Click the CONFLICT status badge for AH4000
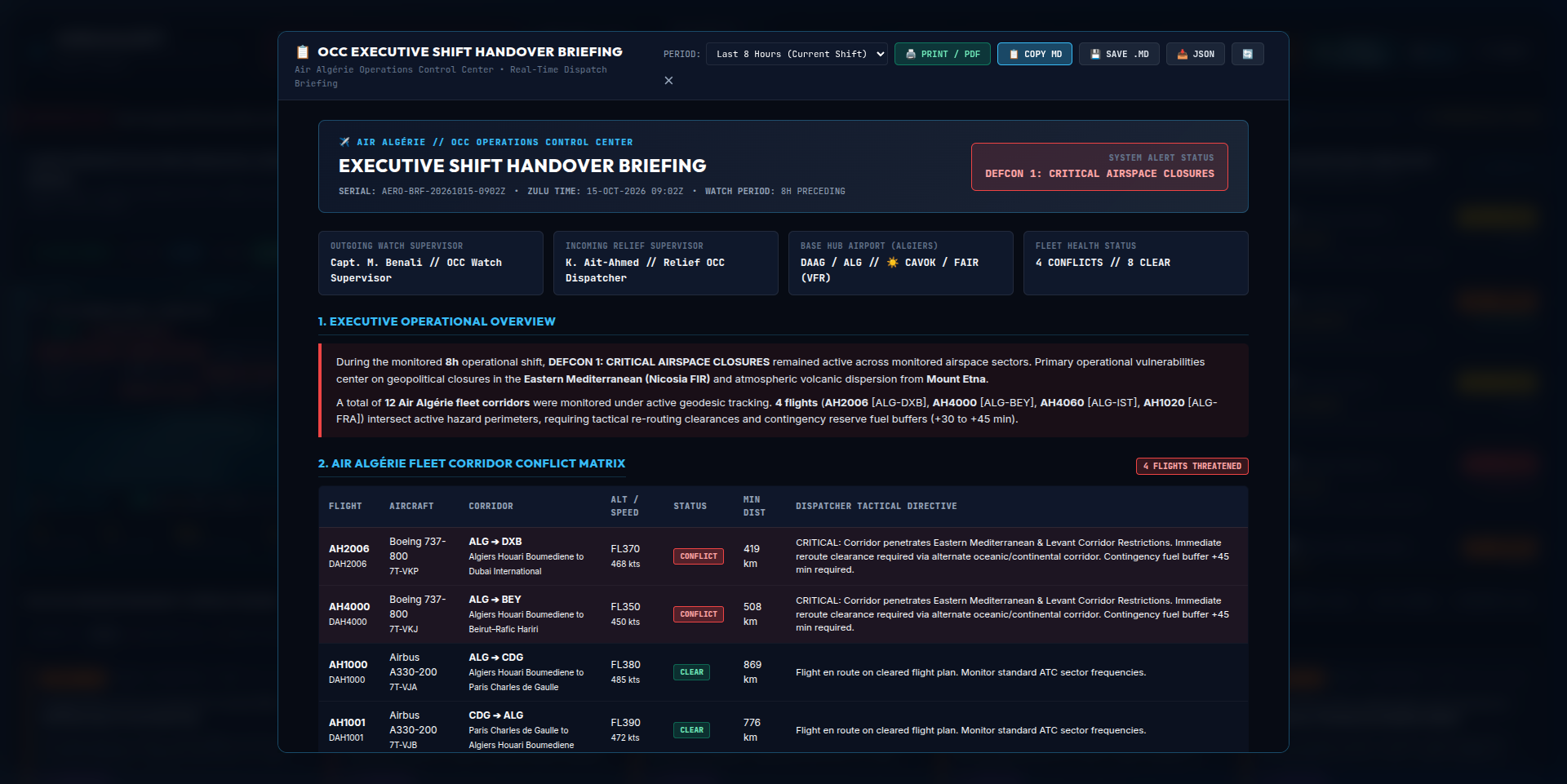 pyautogui.click(x=699, y=614)
